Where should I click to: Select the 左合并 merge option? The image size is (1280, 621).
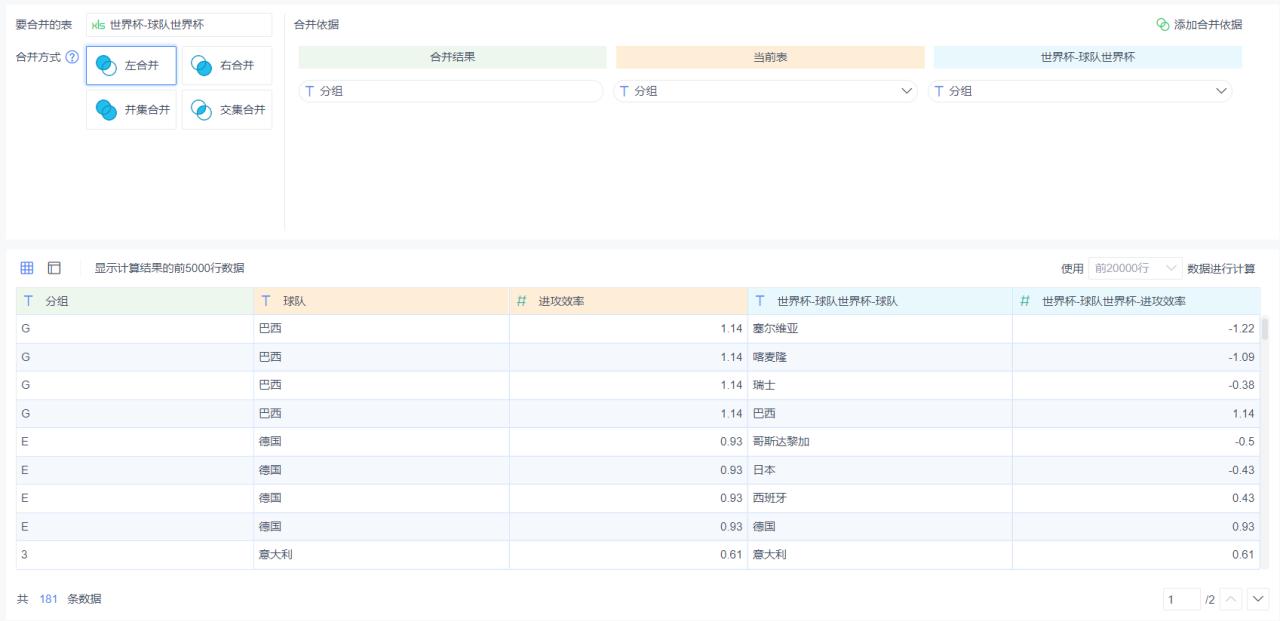click(131, 66)
